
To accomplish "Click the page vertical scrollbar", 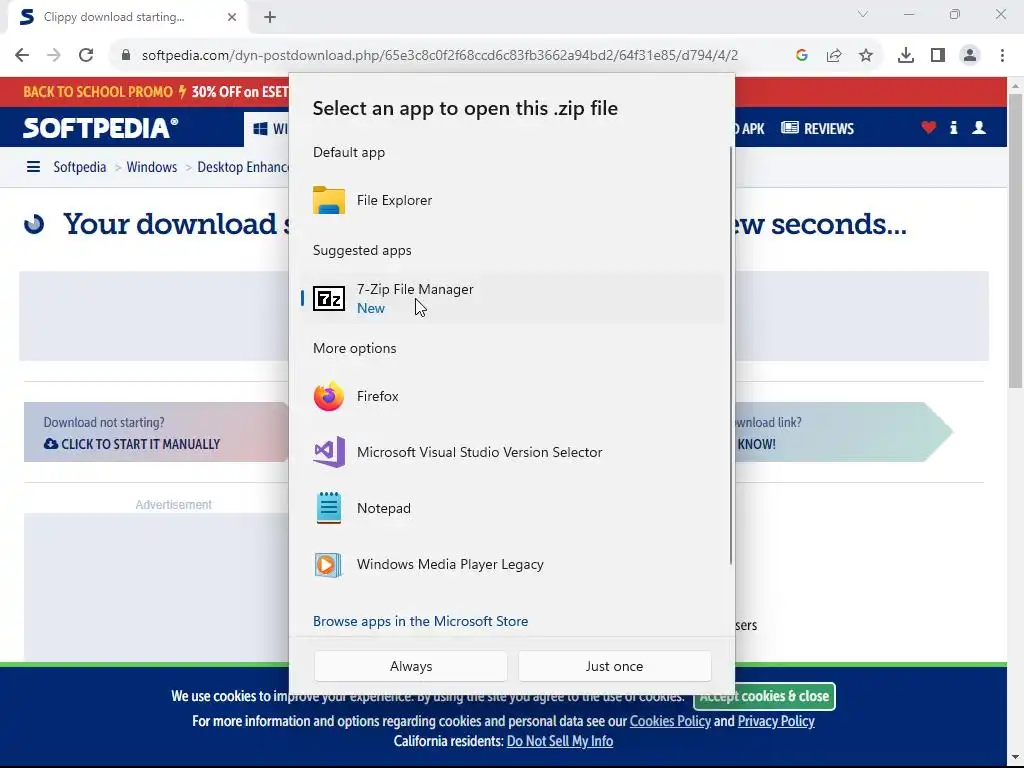I will tap(1015, 242).
